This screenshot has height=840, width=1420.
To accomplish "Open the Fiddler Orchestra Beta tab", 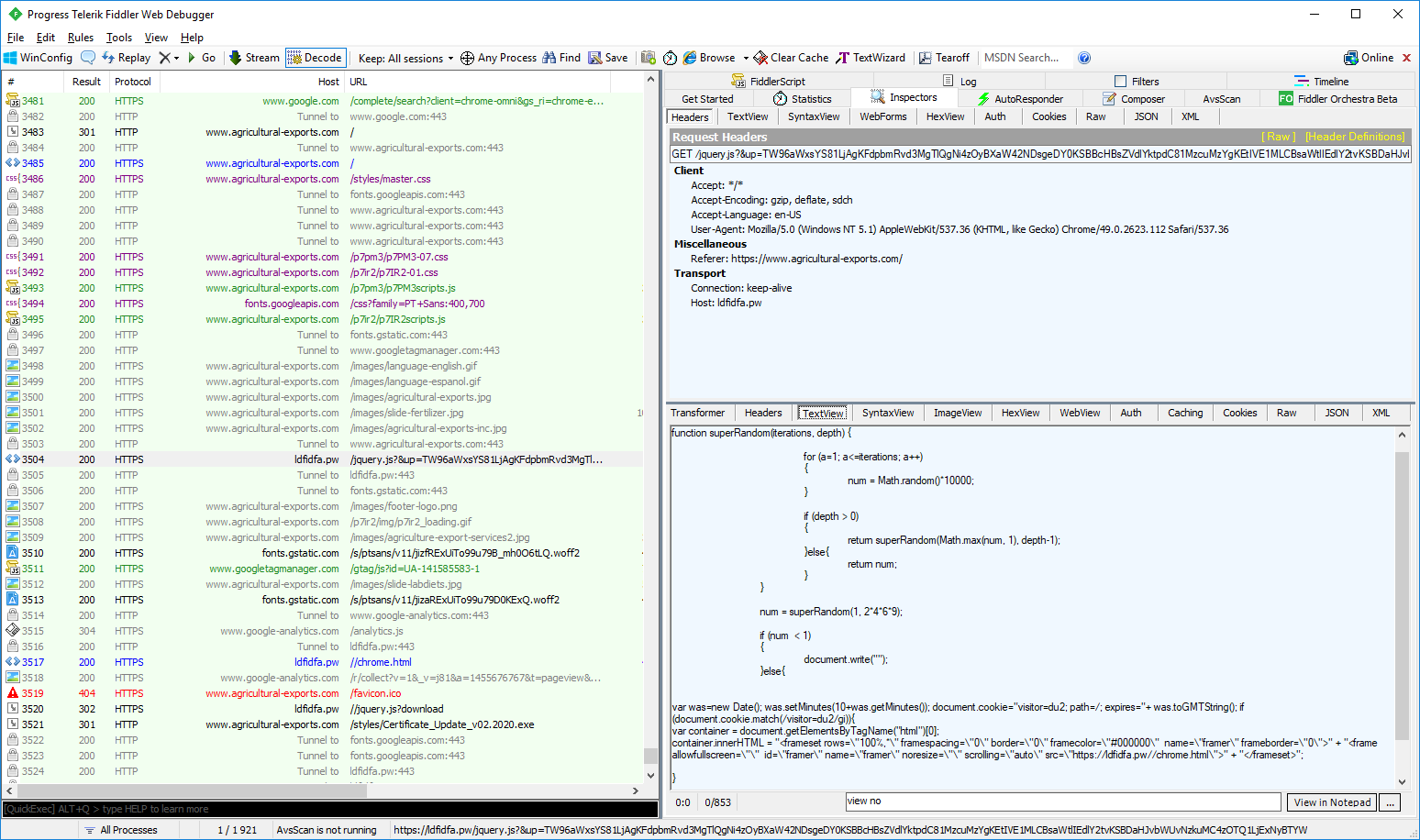I will tap(1338, 98).
